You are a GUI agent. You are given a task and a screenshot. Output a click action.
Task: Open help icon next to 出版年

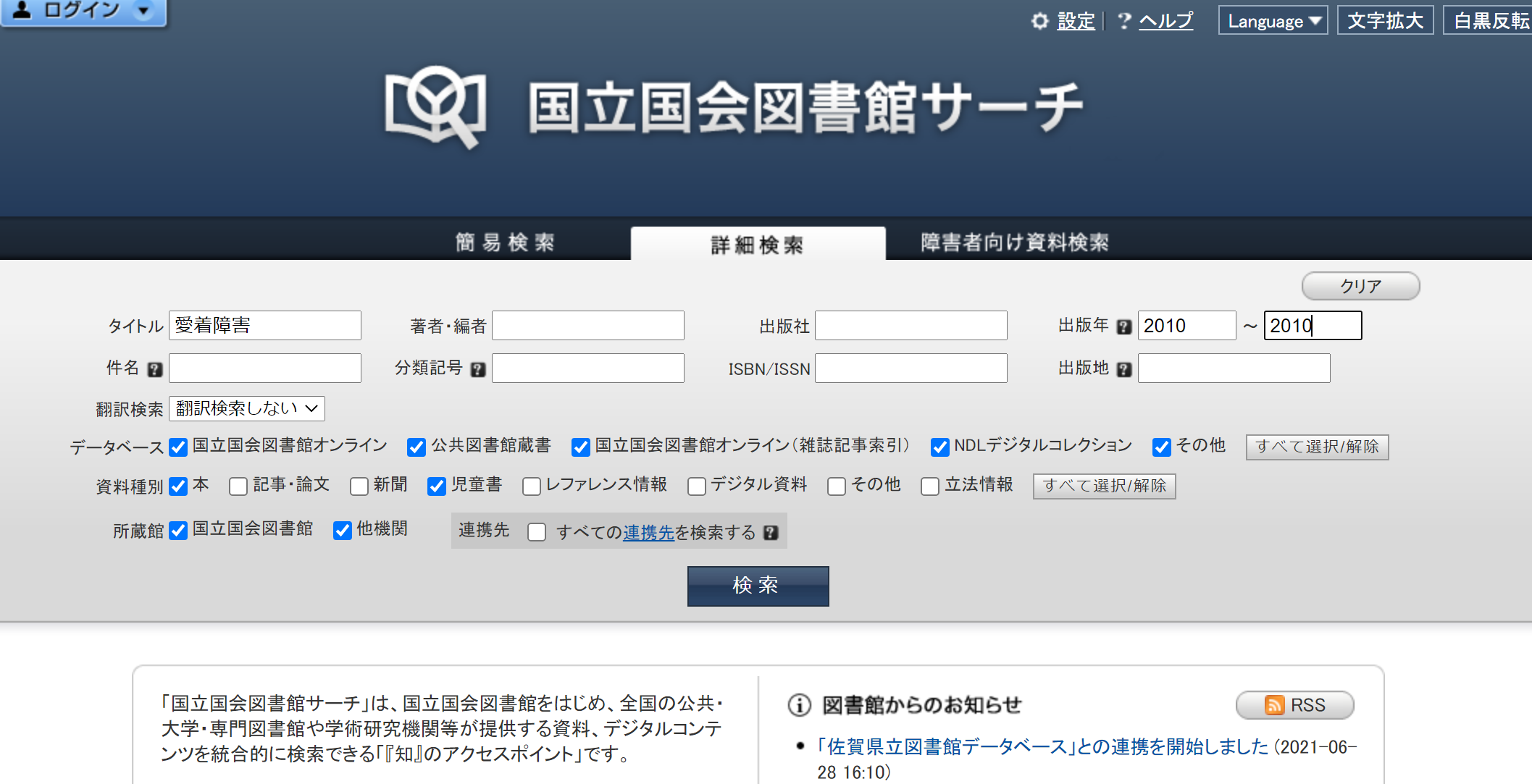(1124, 326)
